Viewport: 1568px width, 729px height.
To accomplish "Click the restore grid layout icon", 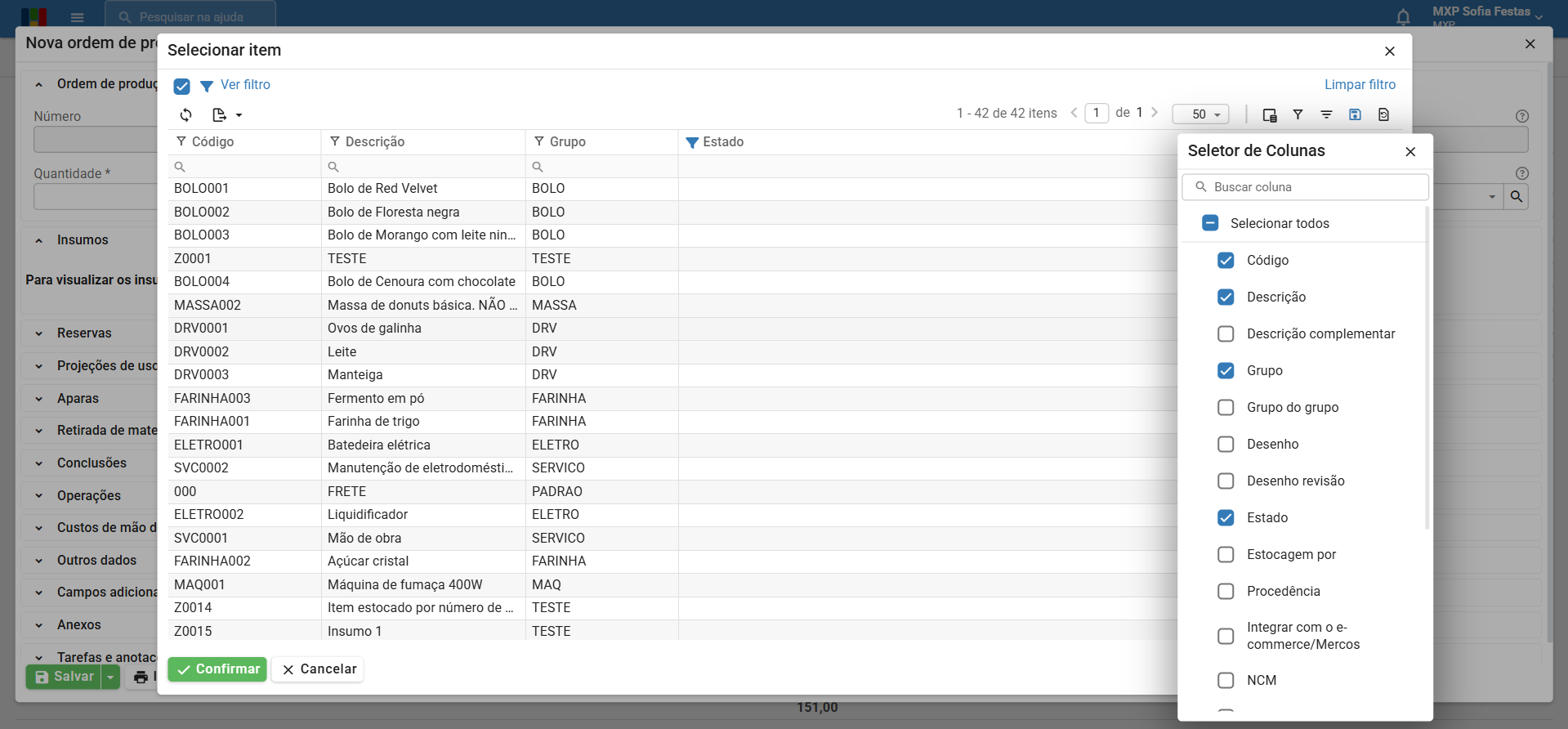I will [1383, 114].
